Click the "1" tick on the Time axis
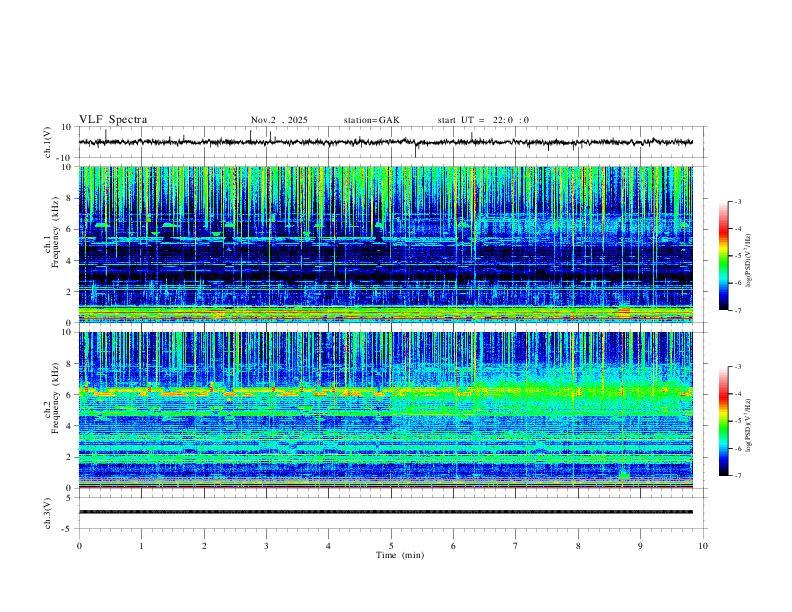This screenshot has width=792, height=612. tap(141, 546)
